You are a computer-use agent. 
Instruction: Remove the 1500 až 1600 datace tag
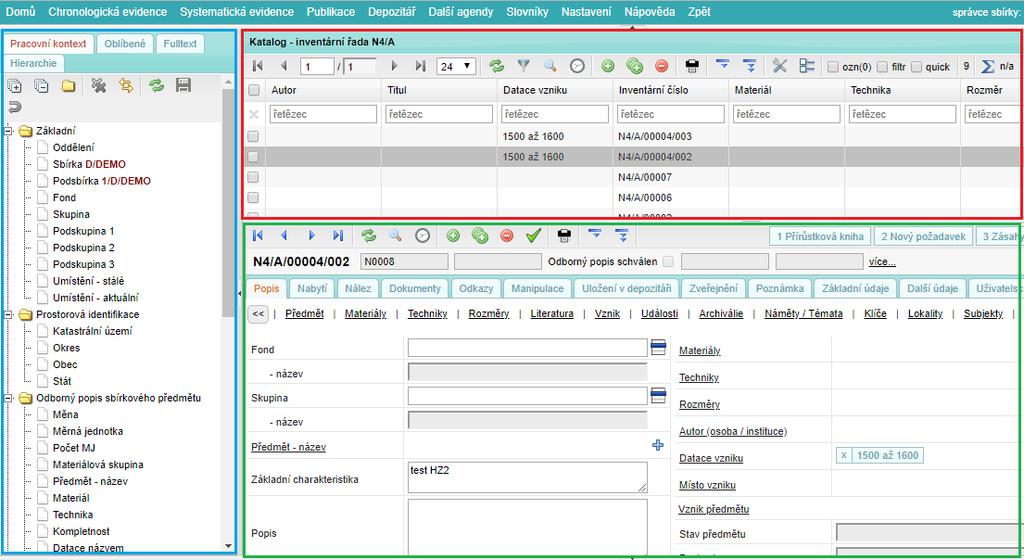pos(844,456)
